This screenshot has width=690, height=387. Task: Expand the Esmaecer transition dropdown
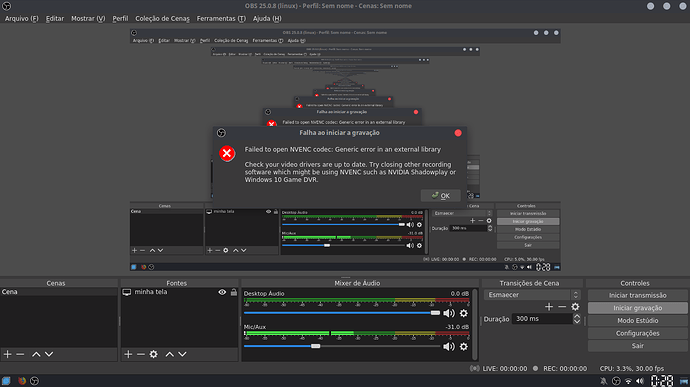576,295
